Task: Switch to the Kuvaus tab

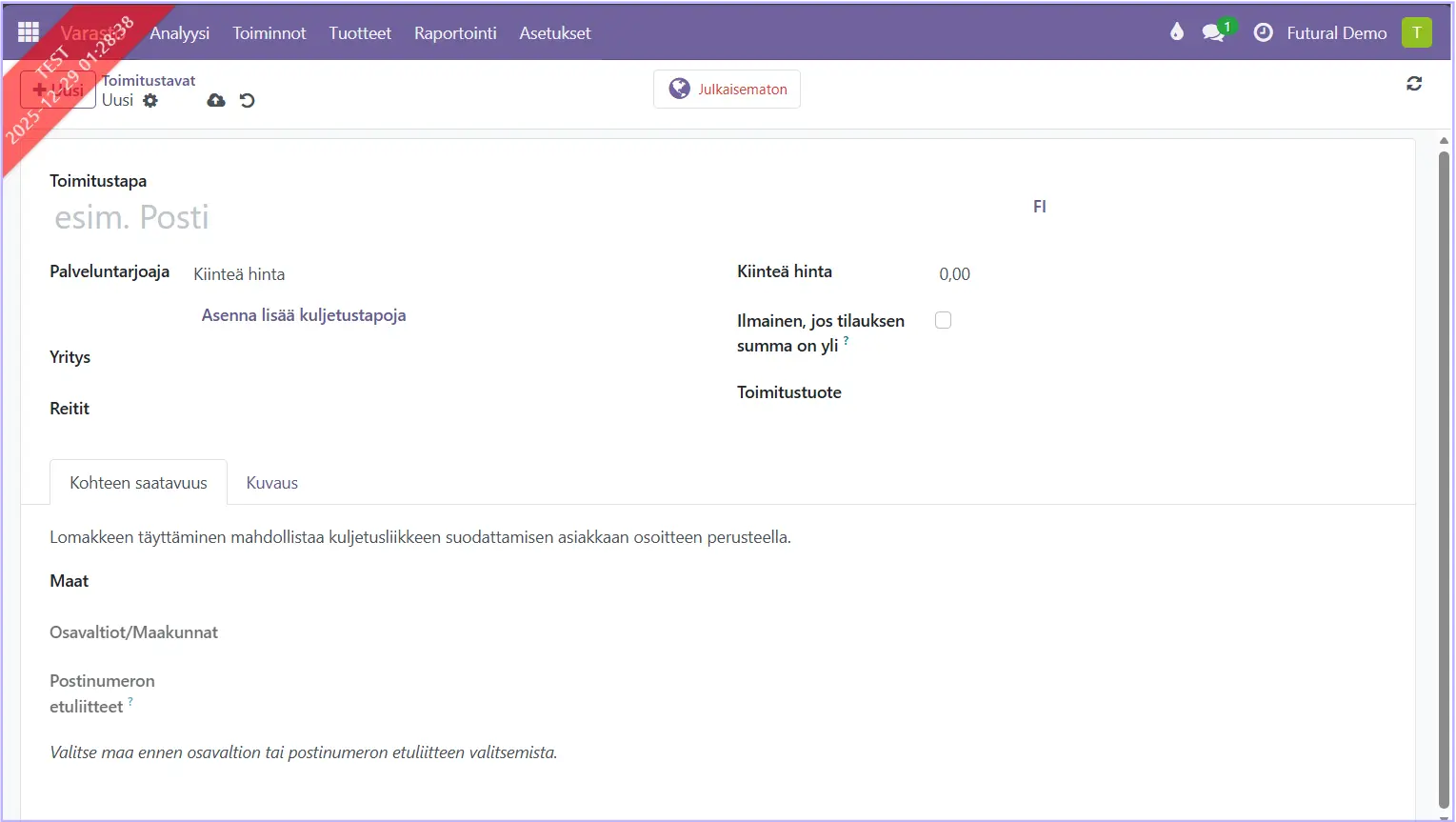Action: [x=272, y=483]
